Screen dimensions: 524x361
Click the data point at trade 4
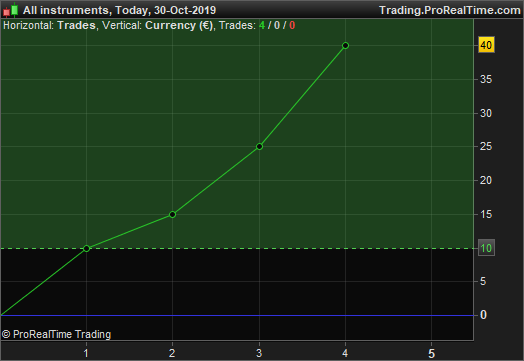[x=346, y=45]
